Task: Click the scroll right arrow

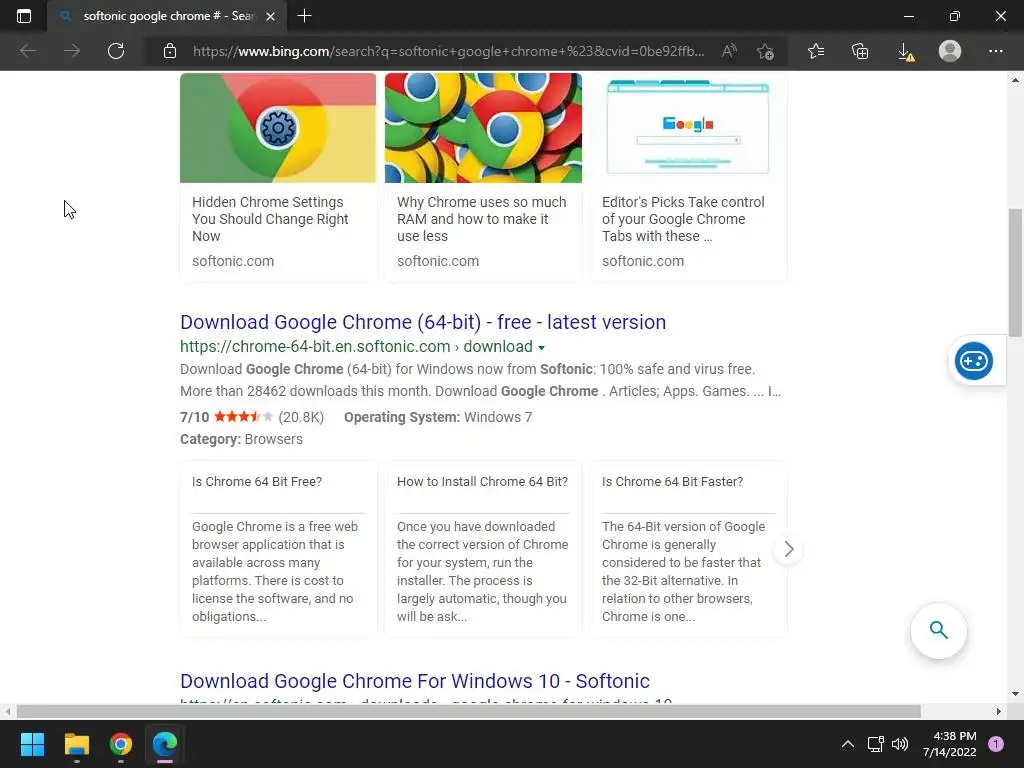Action: pos(998,711)
